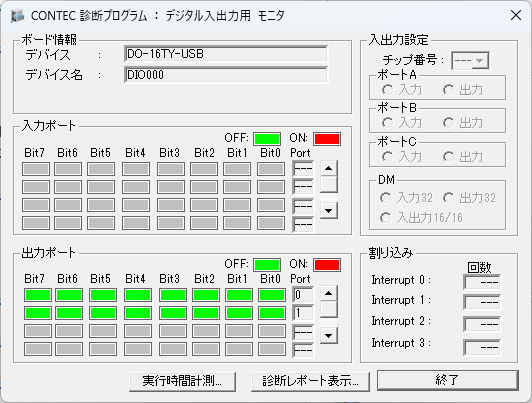Click output port scrollbar thumb
532x403 pixels.
click(x=328, y=309)
